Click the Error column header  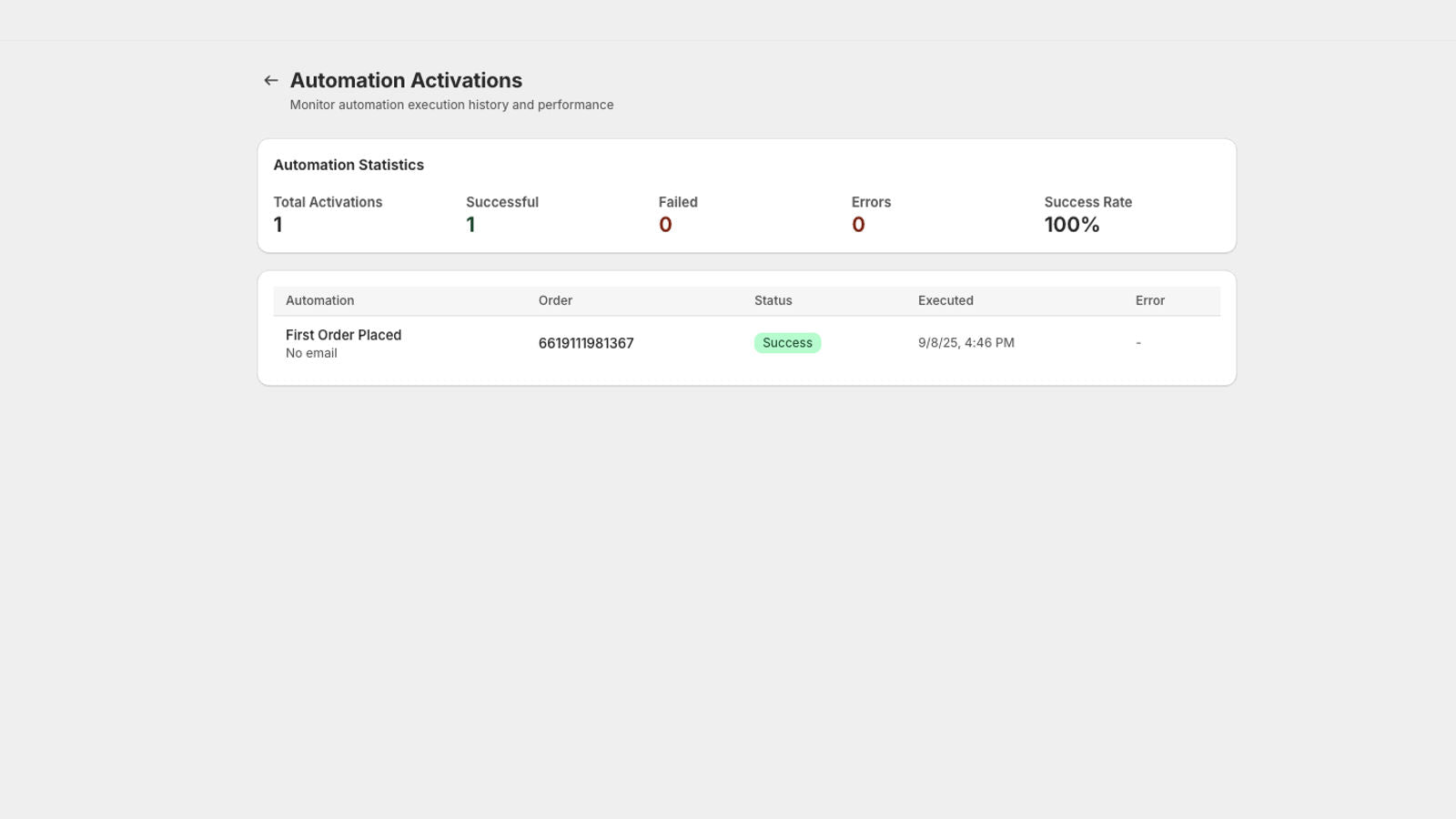[x=1149, y=300]
